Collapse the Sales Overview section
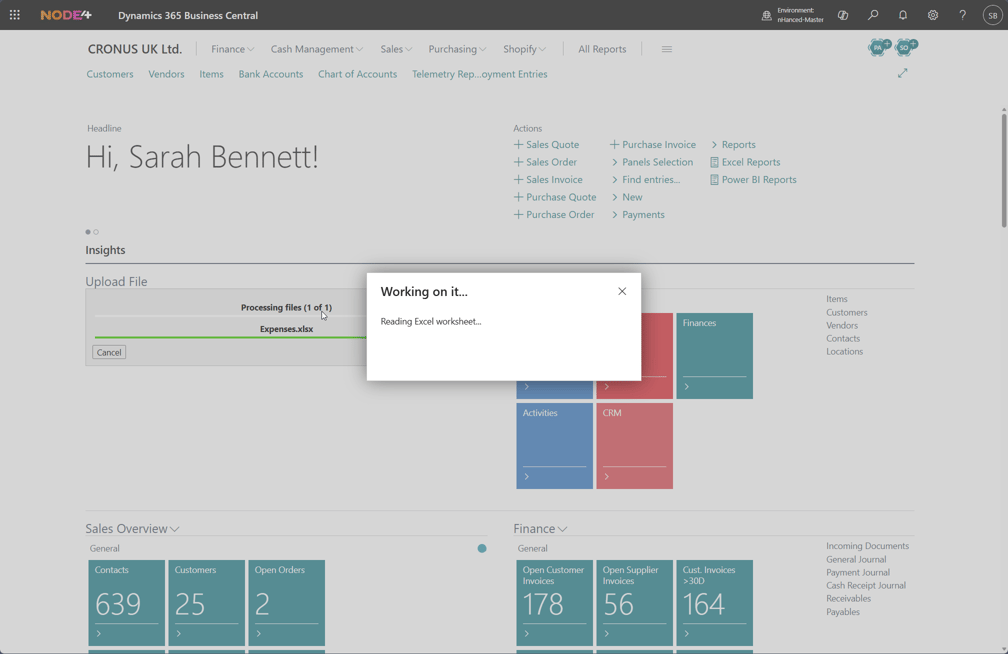The image size is (1008, 654). (174, 529)
